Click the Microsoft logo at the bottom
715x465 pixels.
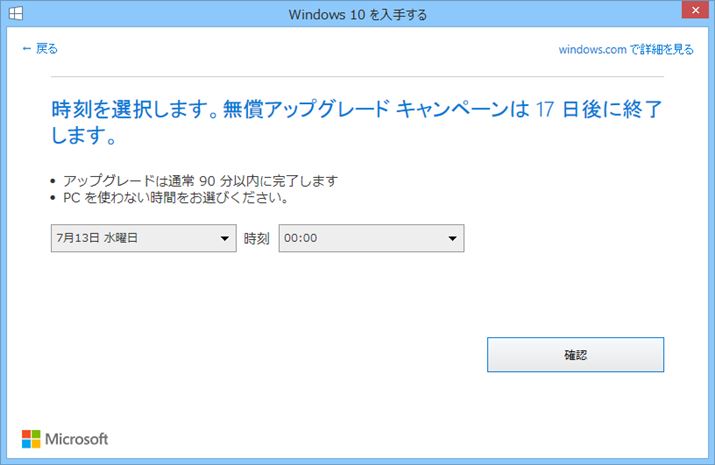pos(65,439)
